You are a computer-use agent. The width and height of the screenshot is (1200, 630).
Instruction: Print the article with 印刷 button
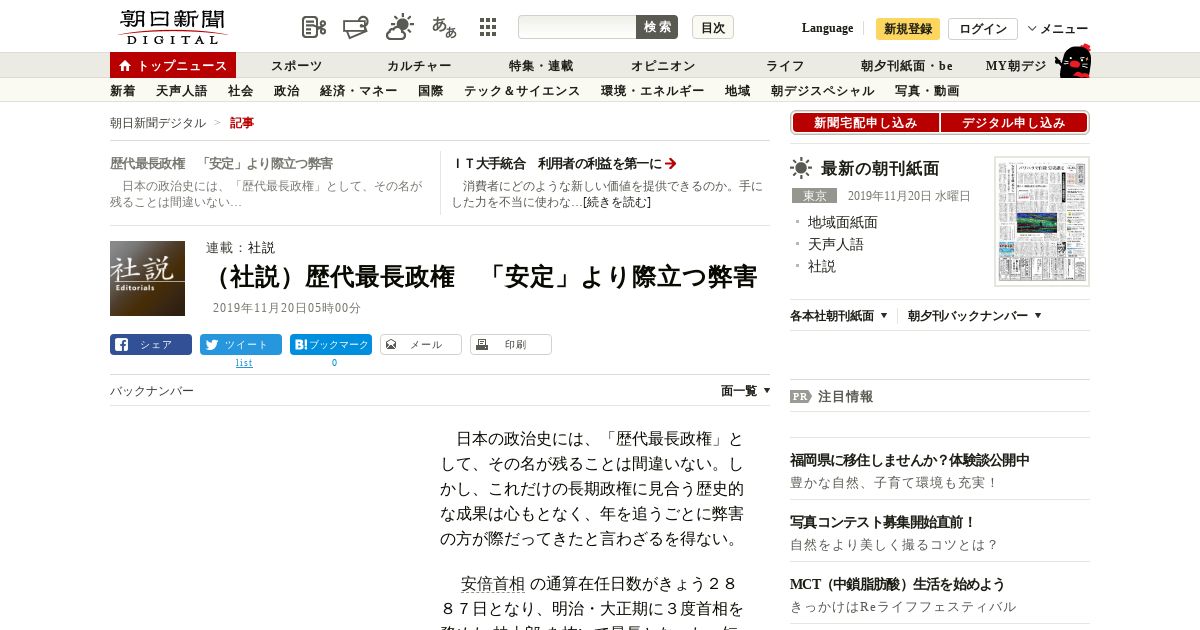(511, 345)
